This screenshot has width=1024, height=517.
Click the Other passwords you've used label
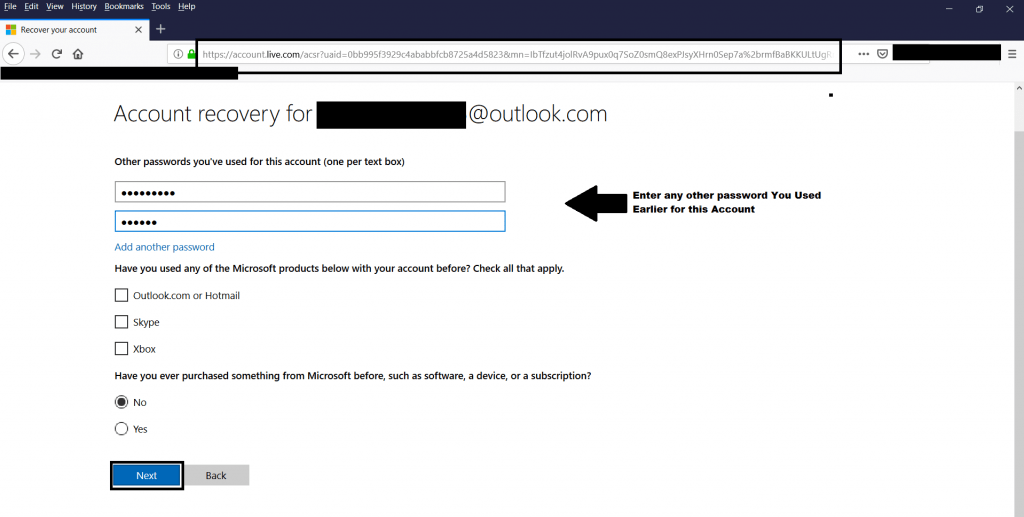coord(259,161)
